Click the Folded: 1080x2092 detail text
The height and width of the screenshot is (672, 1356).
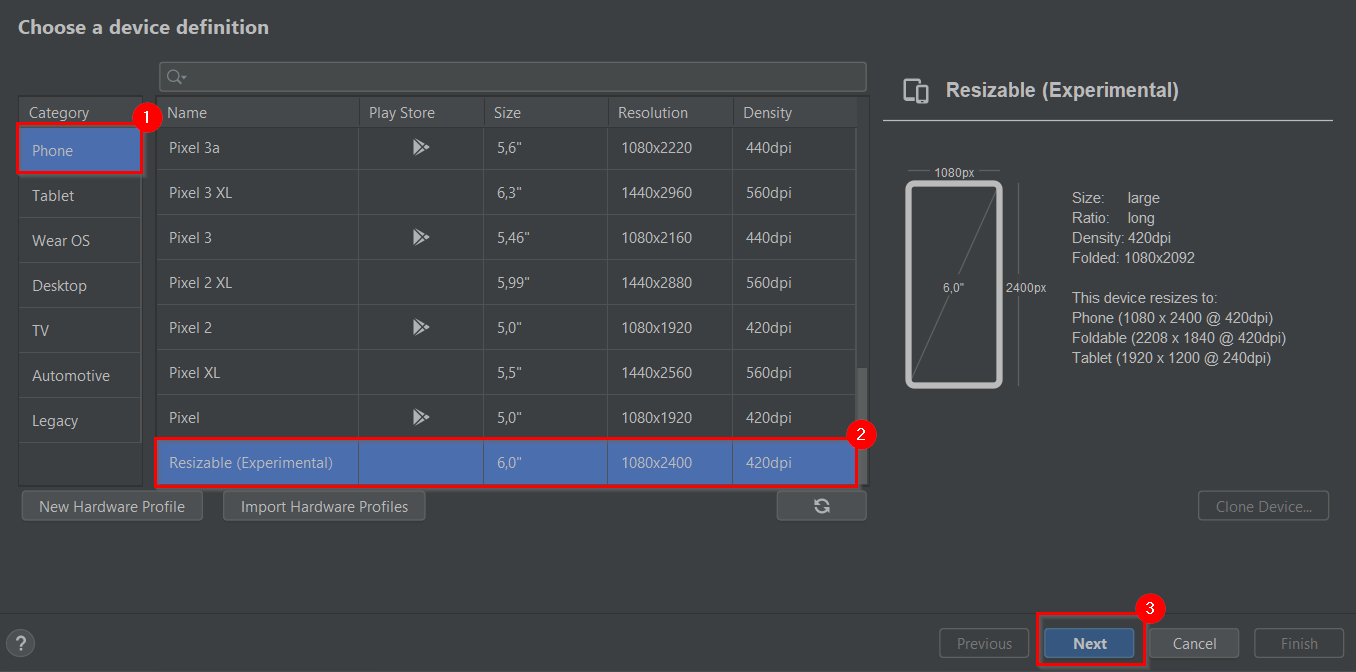pos(1133,258)
